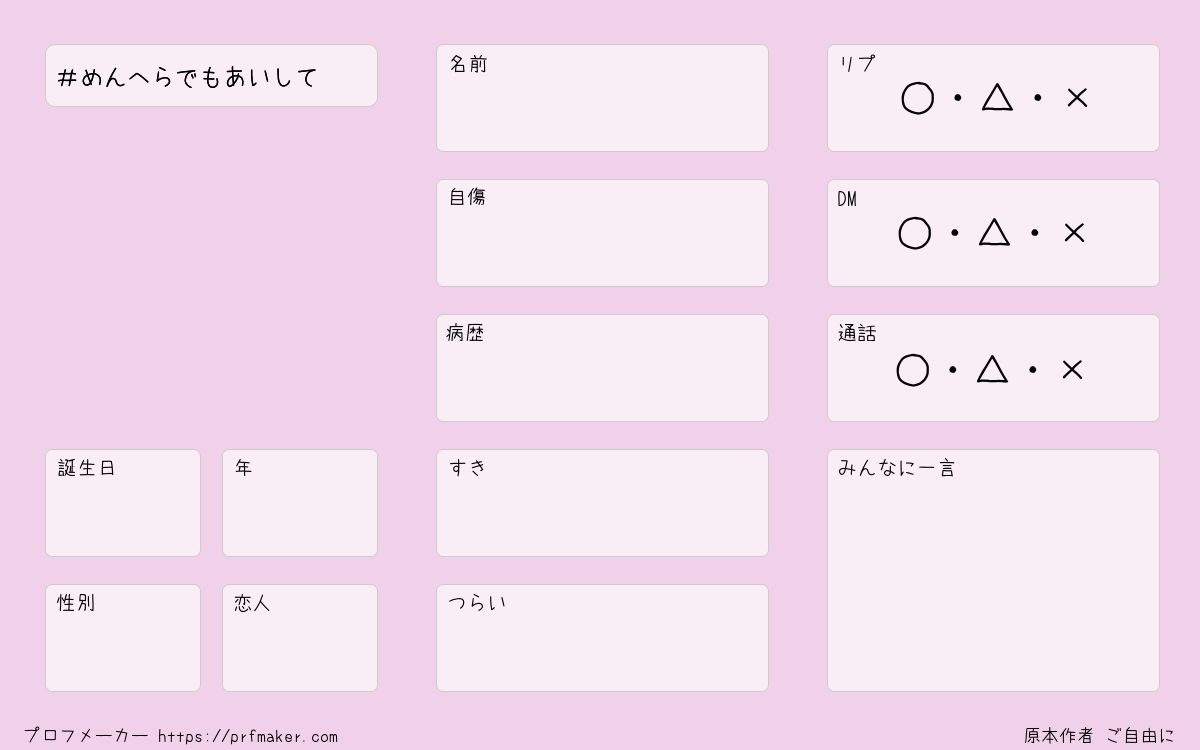Screen dimensions: 1200x750
Task: Click the みんなに一言 message area
Action: pyautogui.click(x=993, y=570)
